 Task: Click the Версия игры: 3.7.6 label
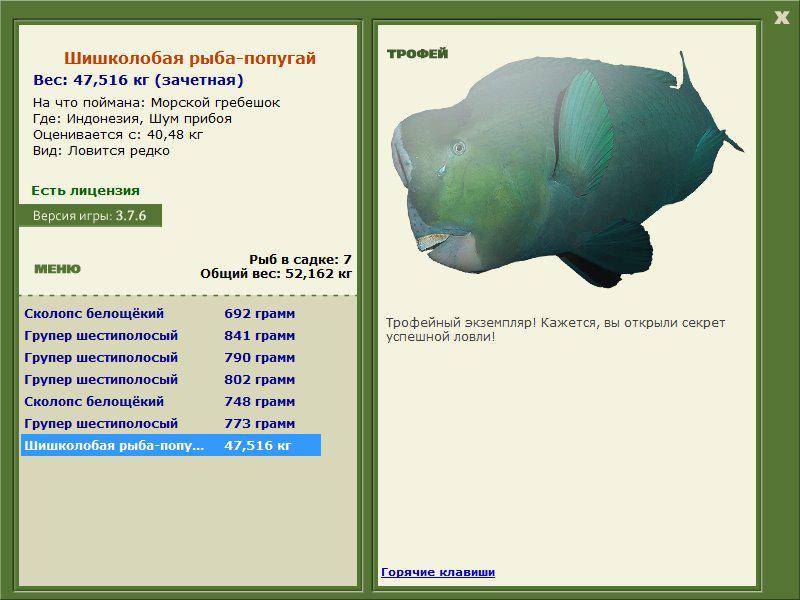(x=90, y=215)
